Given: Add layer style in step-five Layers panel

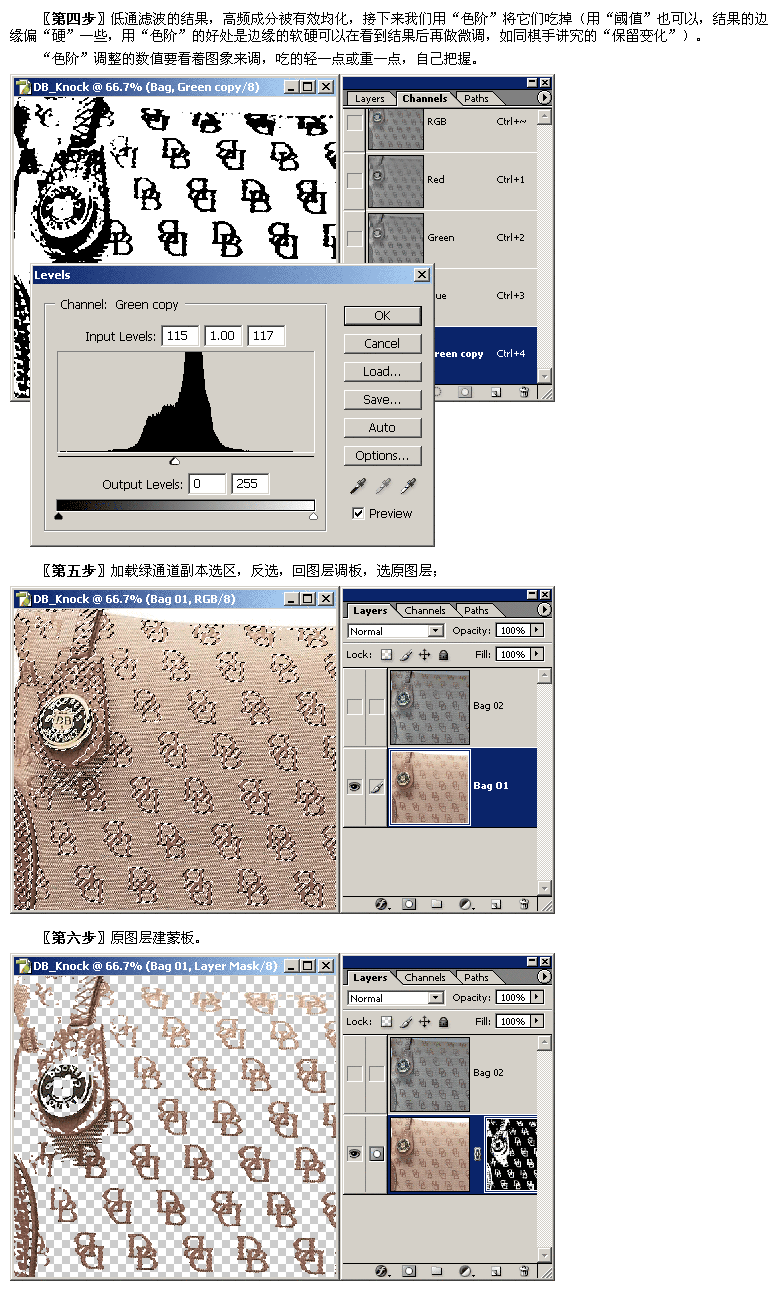Looking at the screenshot, I should (x=381, y=904).
